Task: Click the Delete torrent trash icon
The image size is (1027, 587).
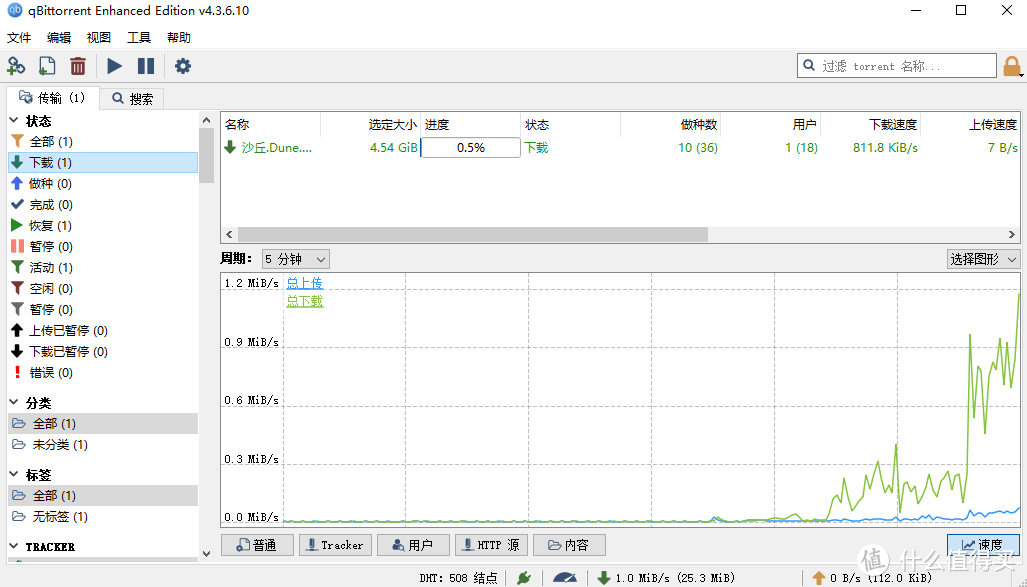Action: (x=78, y=65)
